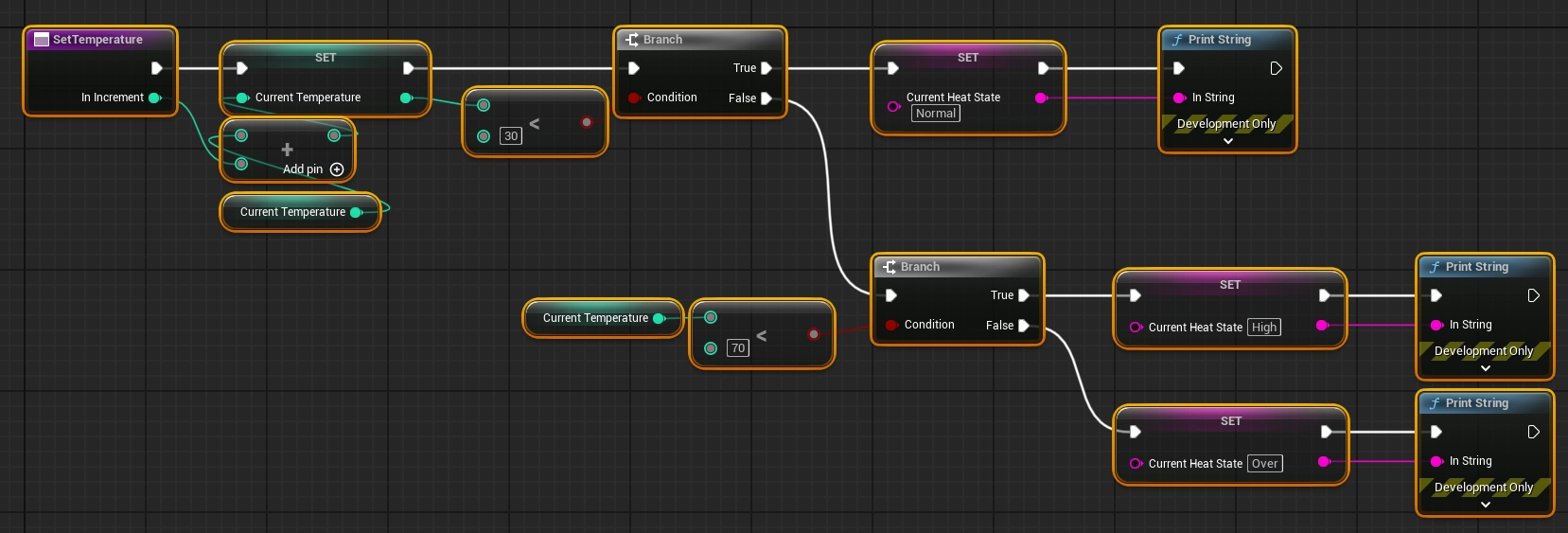Click Condition pin on the first Branch node
Viewport: 1568px width, 533px height.
634,98
